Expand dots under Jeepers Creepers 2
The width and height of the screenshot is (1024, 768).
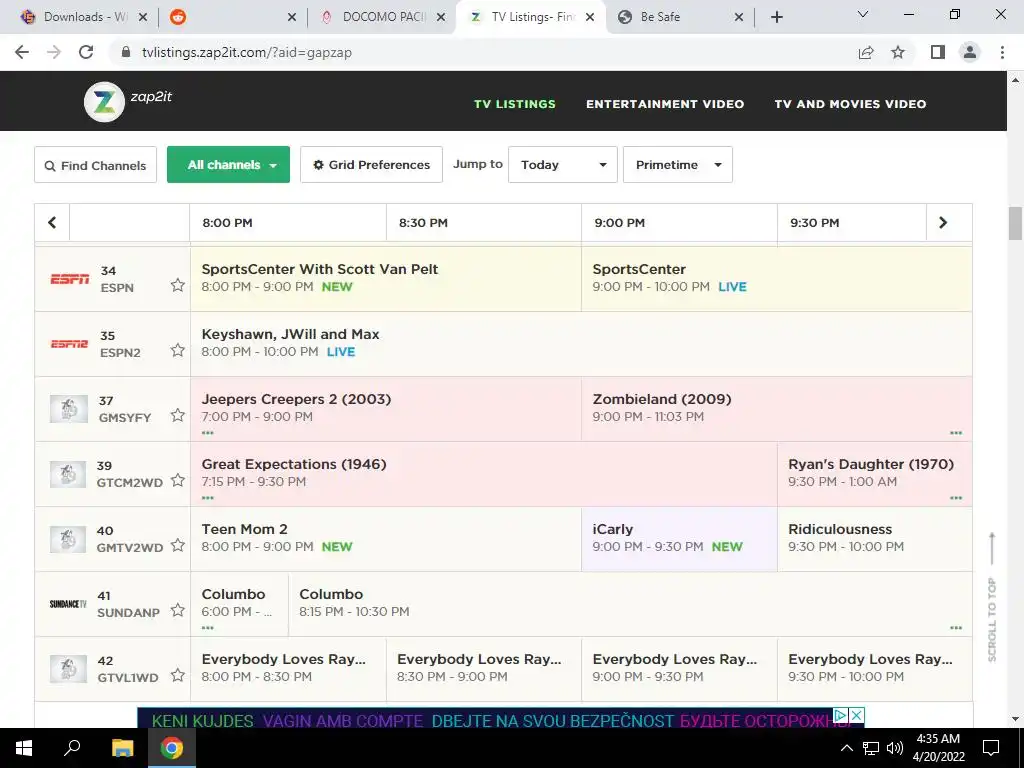pyautogui.click(x=208, y=433)
